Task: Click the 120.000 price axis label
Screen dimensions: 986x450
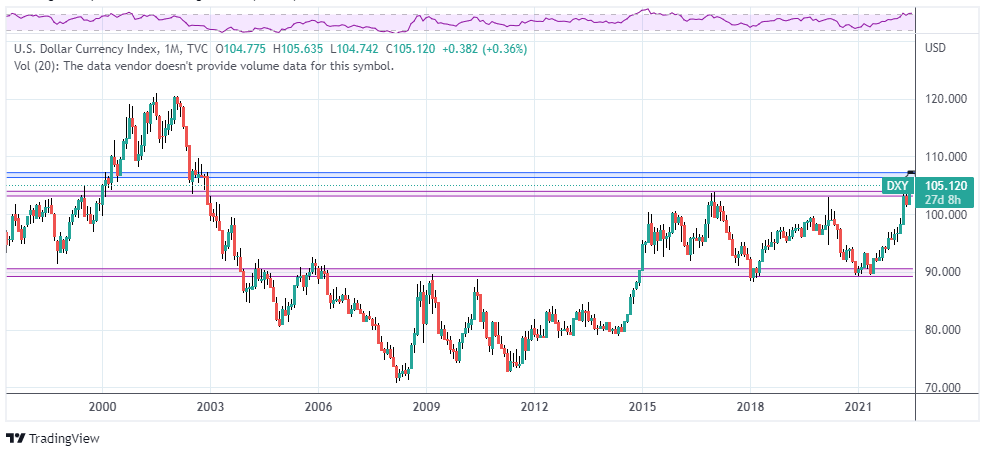Action: [x=945, y=99]
